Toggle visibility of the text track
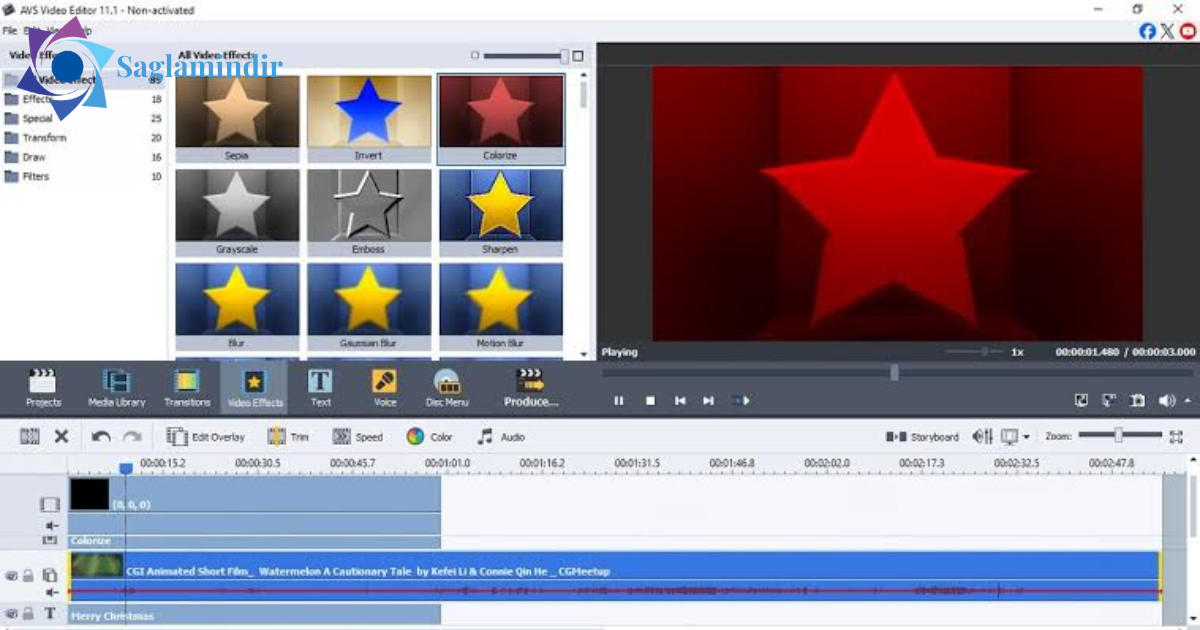Screen dimensions: 1200x630 coord(11,613)
